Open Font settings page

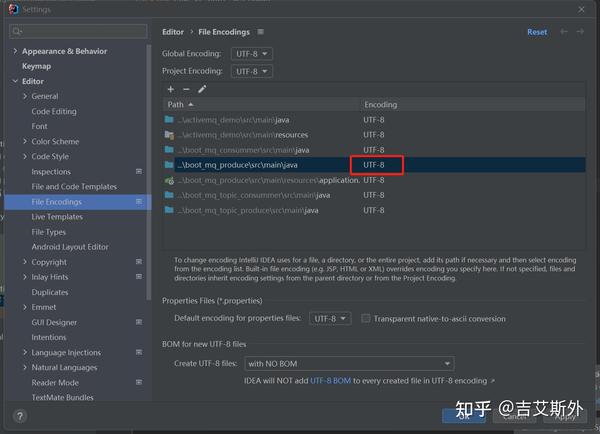(x=39, y=126)
